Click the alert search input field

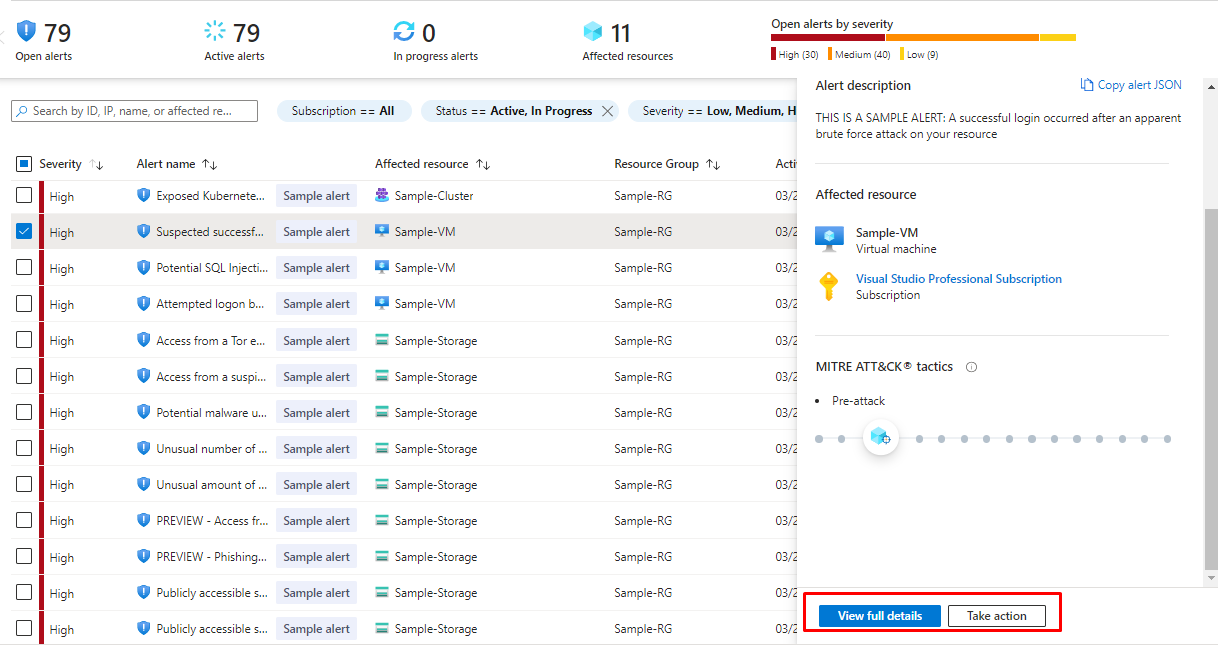tap(140, 111)
